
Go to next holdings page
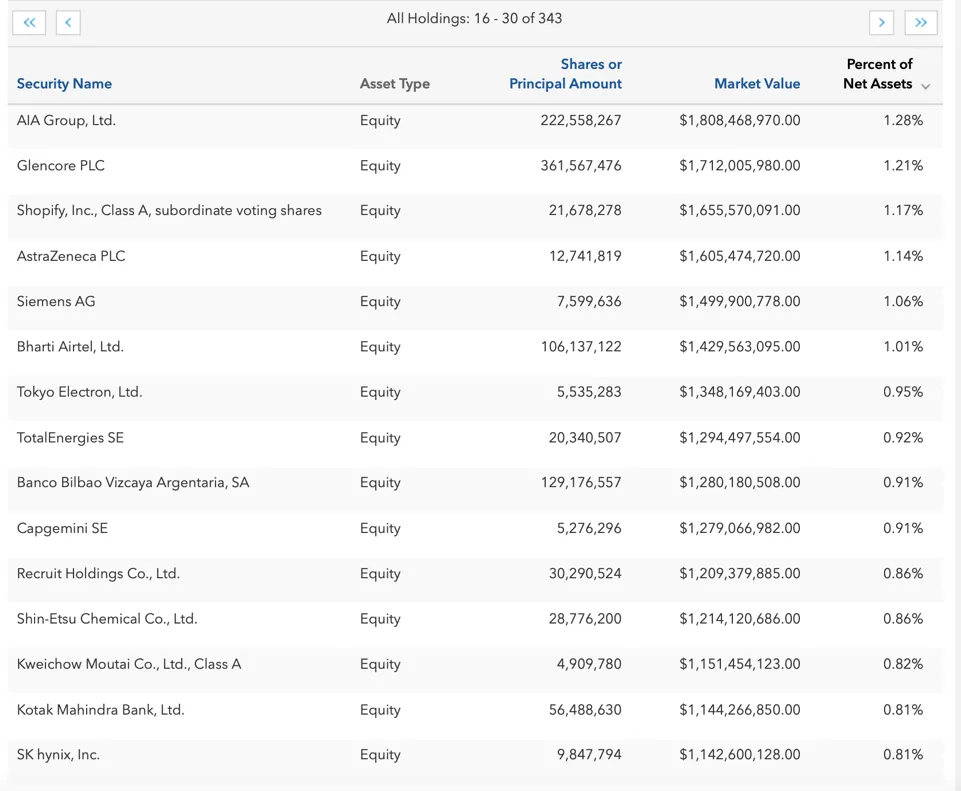[881, 22]
